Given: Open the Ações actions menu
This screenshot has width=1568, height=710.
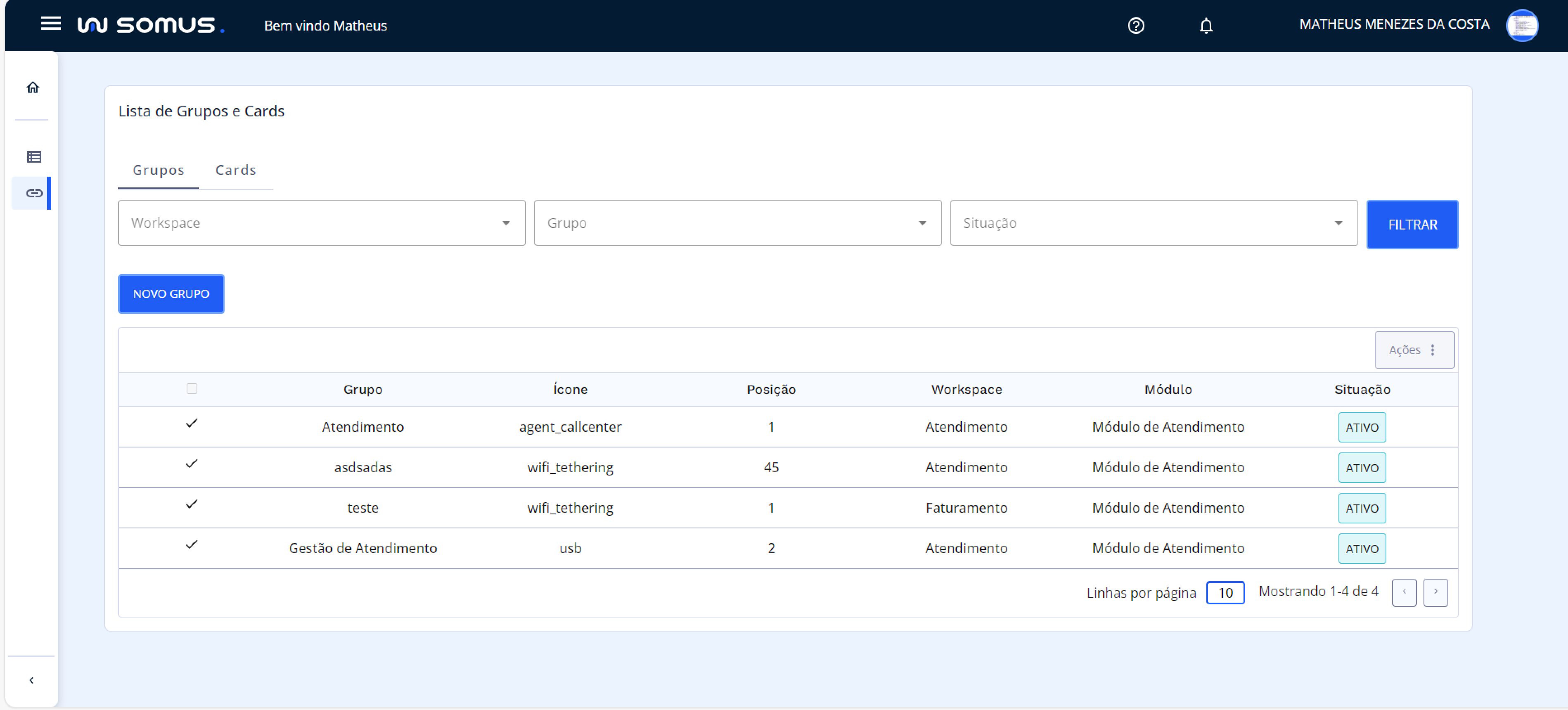Looking at the screenshot, I should click(1414, 350).
